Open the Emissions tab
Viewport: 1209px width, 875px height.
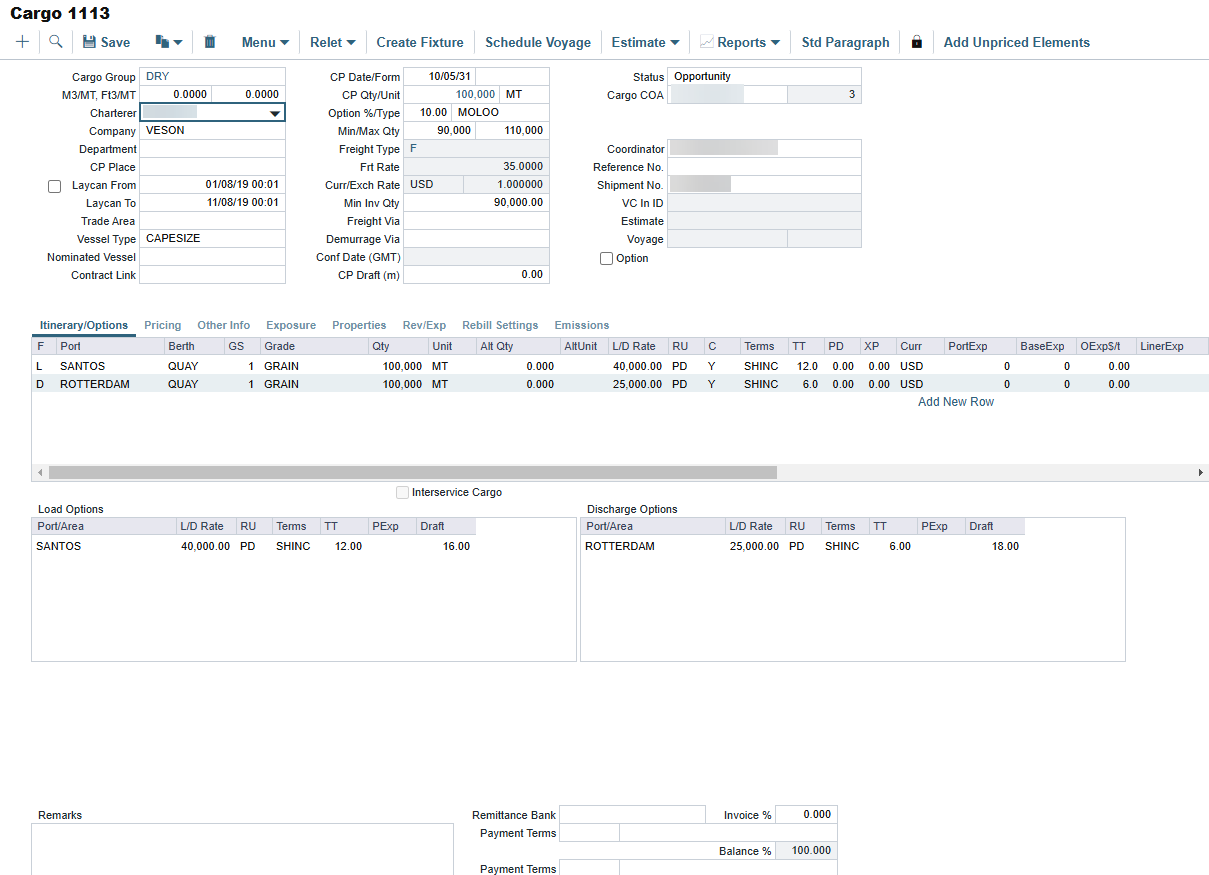click(581, 325)
